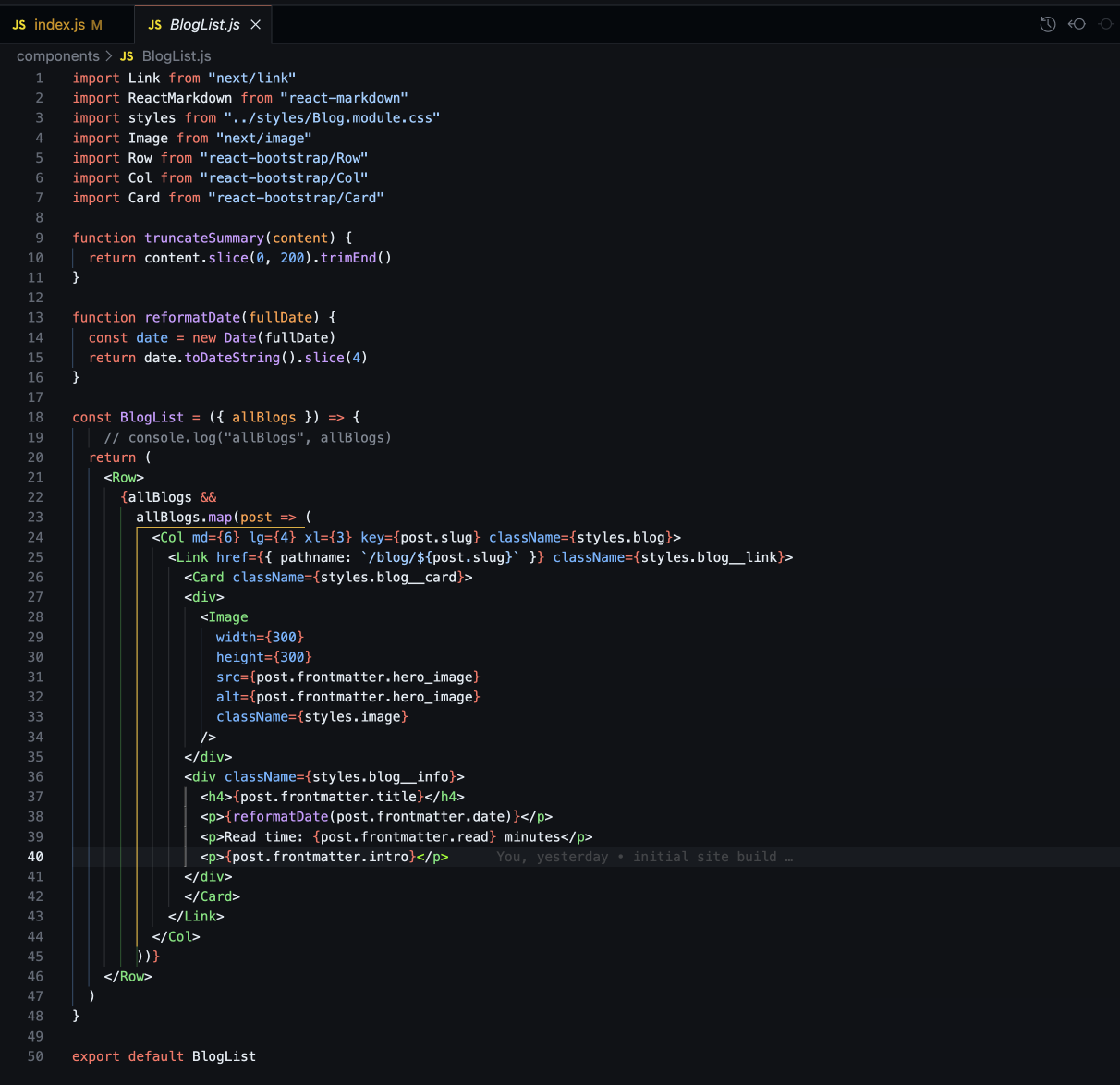Click toDateString method on line 15
Screen dimensions: 1120x1085
coord(232,358)
